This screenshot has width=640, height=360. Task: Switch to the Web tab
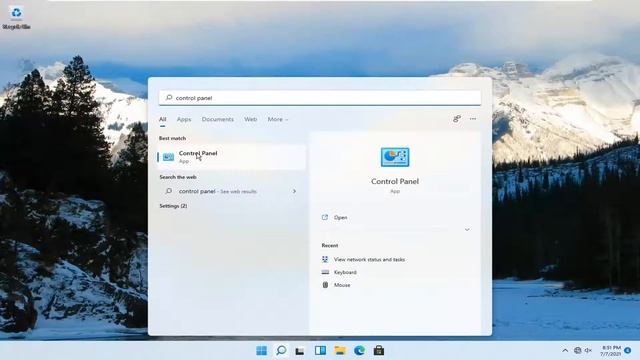(251, 119)
